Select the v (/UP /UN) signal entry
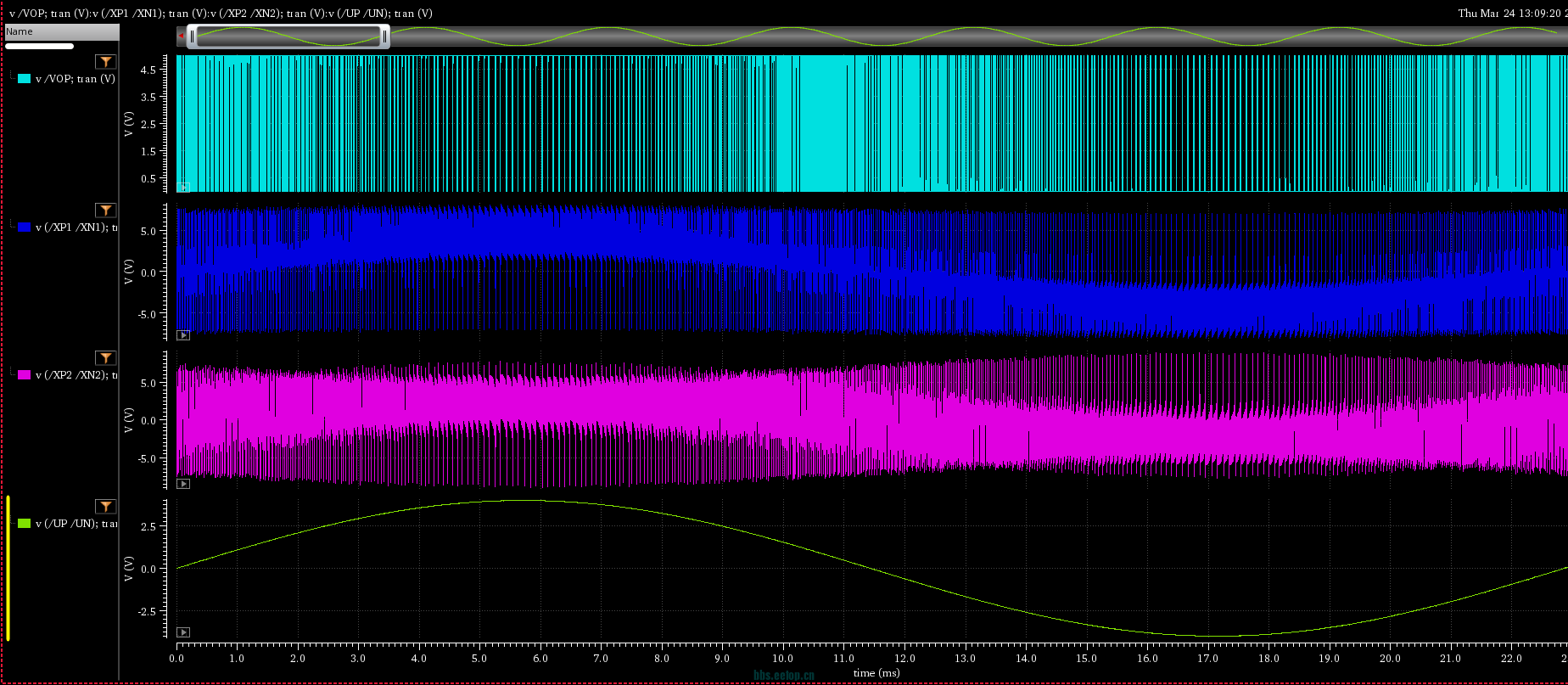Viewport: 1568px width, 685px height. coord(76,524)
